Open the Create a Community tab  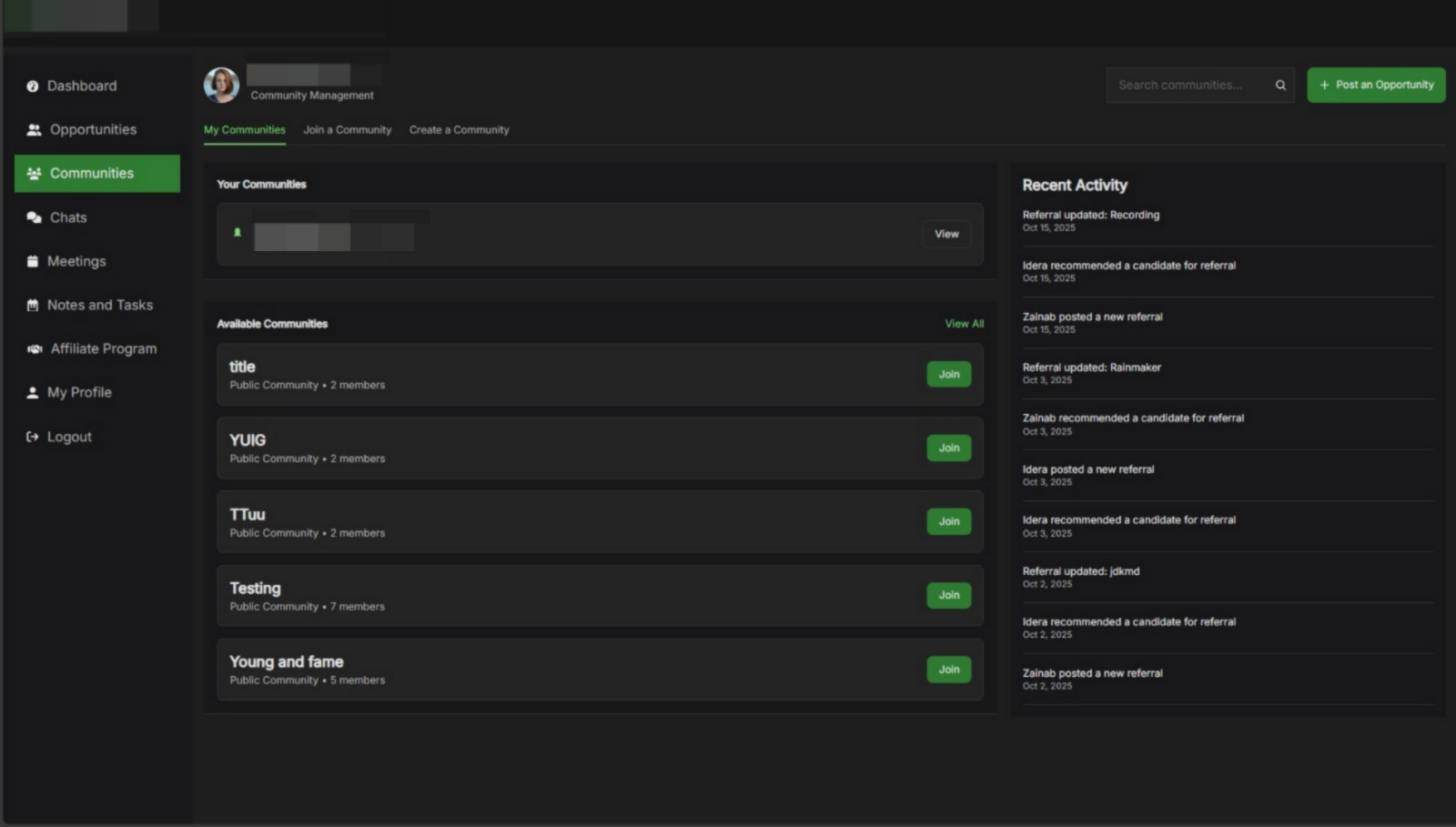[459, 130]
